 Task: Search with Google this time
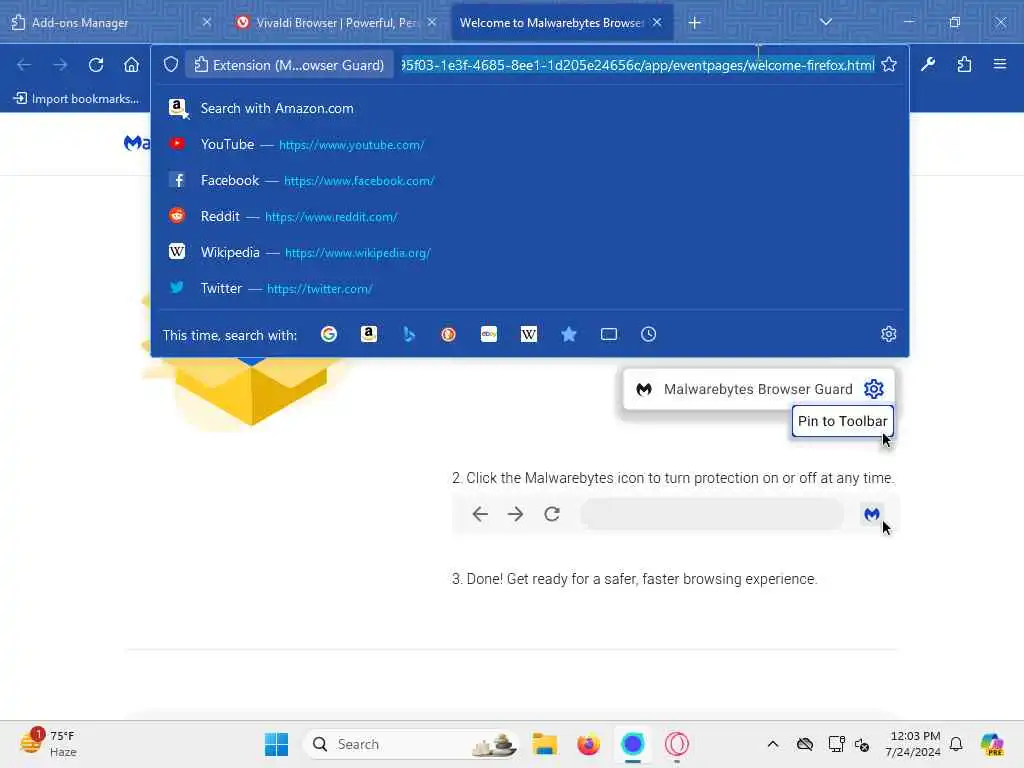[x=329, y=334]
